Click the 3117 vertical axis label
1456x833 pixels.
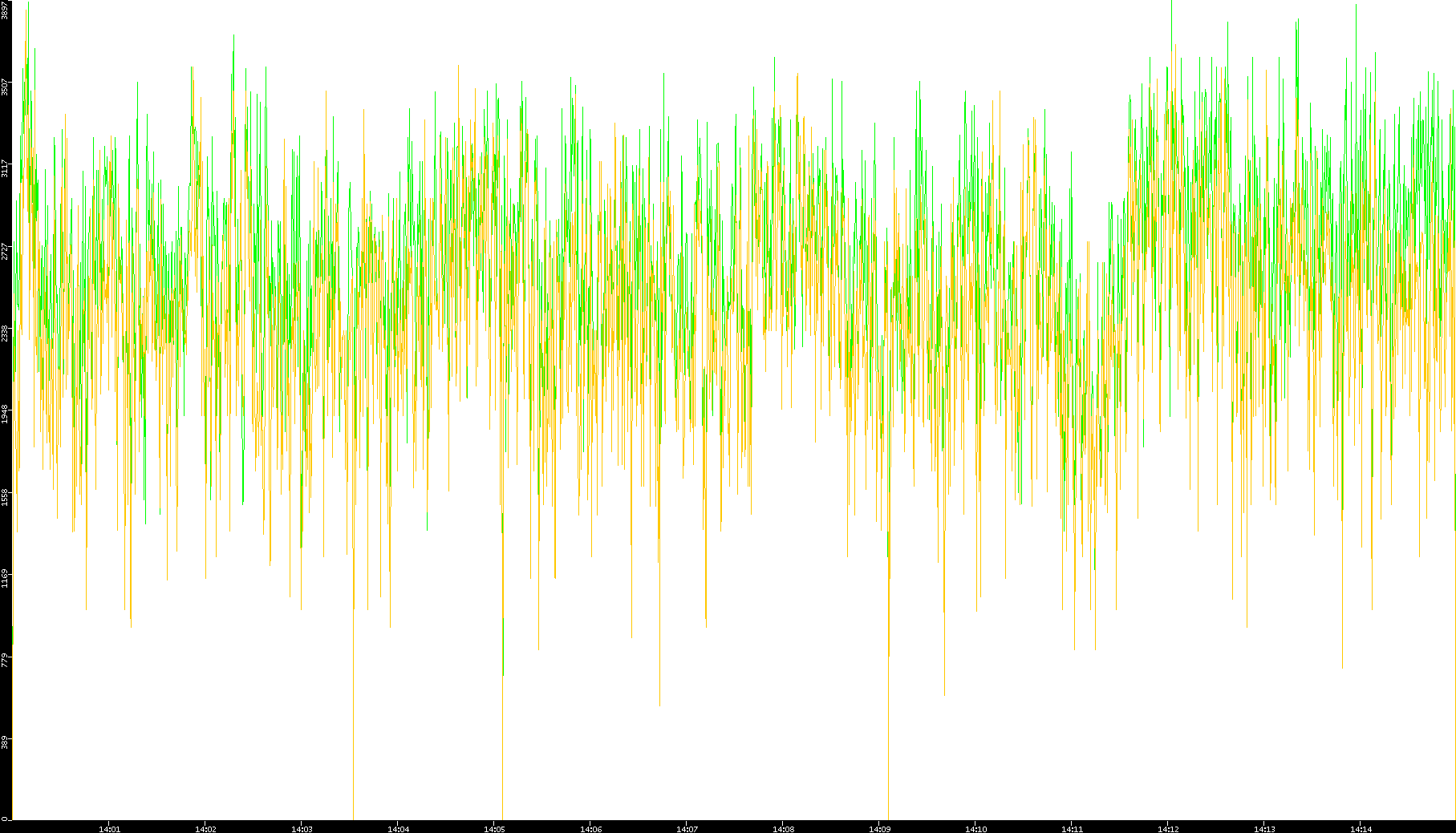tap(6, 168)
